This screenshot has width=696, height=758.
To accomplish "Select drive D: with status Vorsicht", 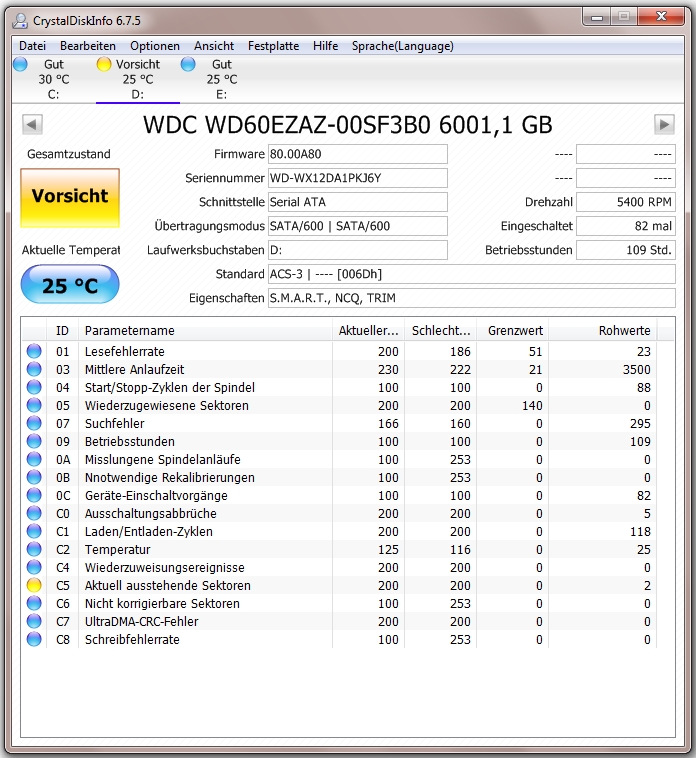I will pyautogui.click(x=138, y=79).
